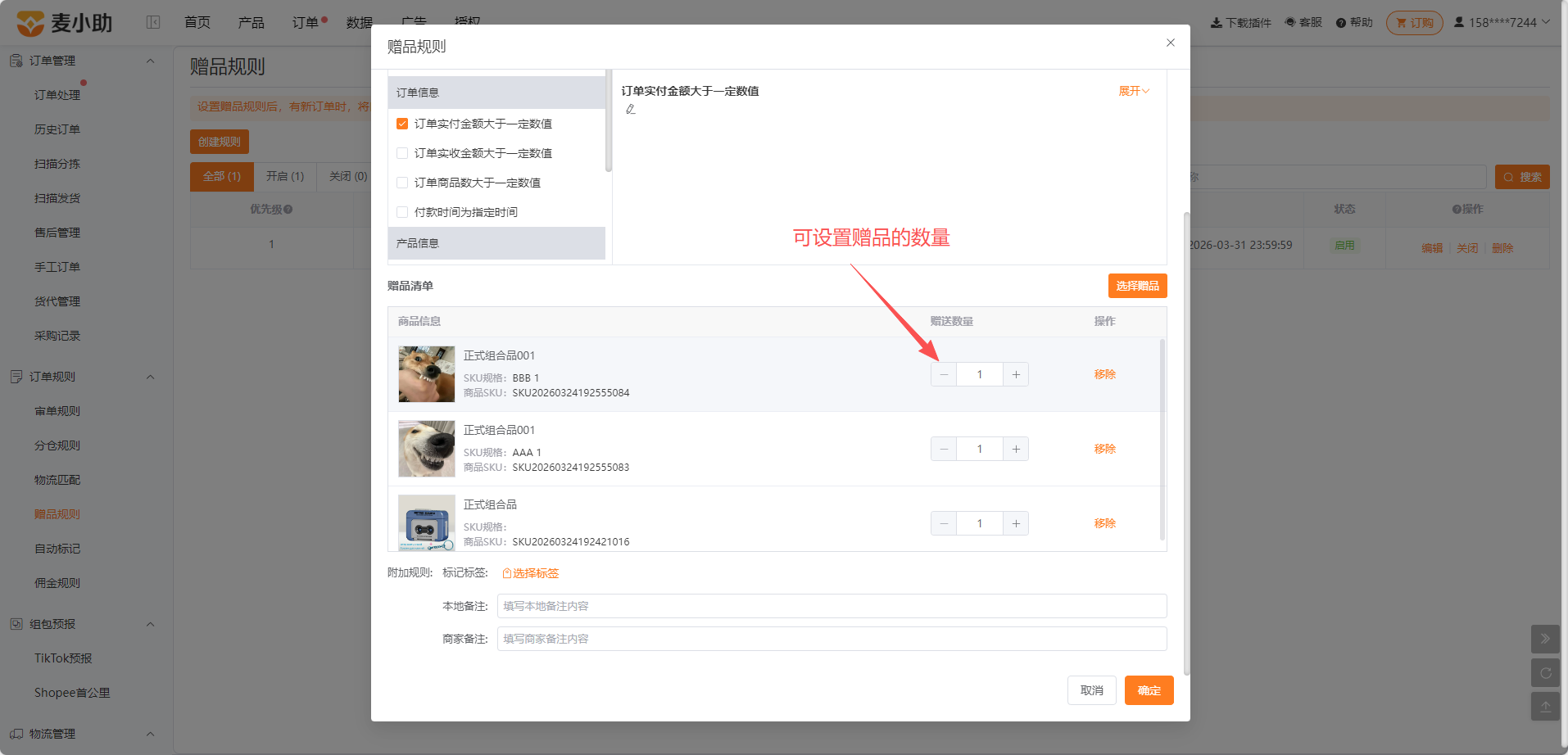Viewport: 1568px width, 755px height.
Task: Click the 确定 button
Action: click(x=1149, y=690)
